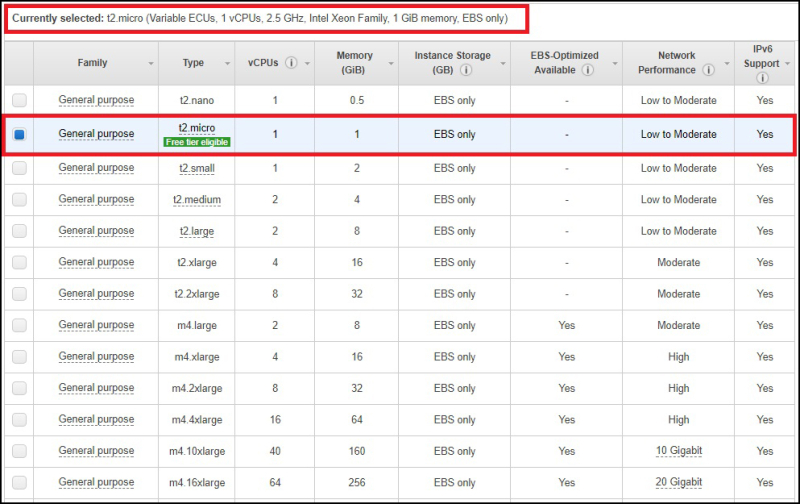
Task: Click the 64 vCPUs value in m4.16xlarge row
Action: pyautogui.click(x=275, y=483)
